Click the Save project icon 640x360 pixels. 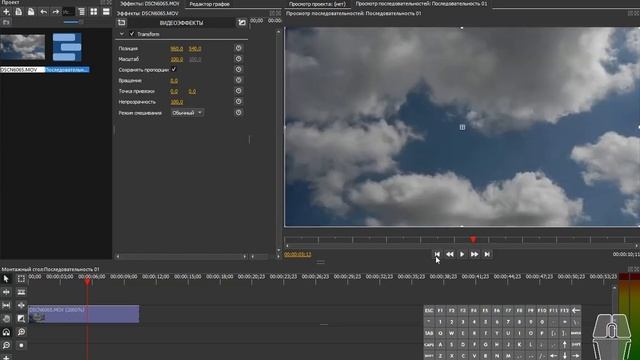click(x=31, y=12)
